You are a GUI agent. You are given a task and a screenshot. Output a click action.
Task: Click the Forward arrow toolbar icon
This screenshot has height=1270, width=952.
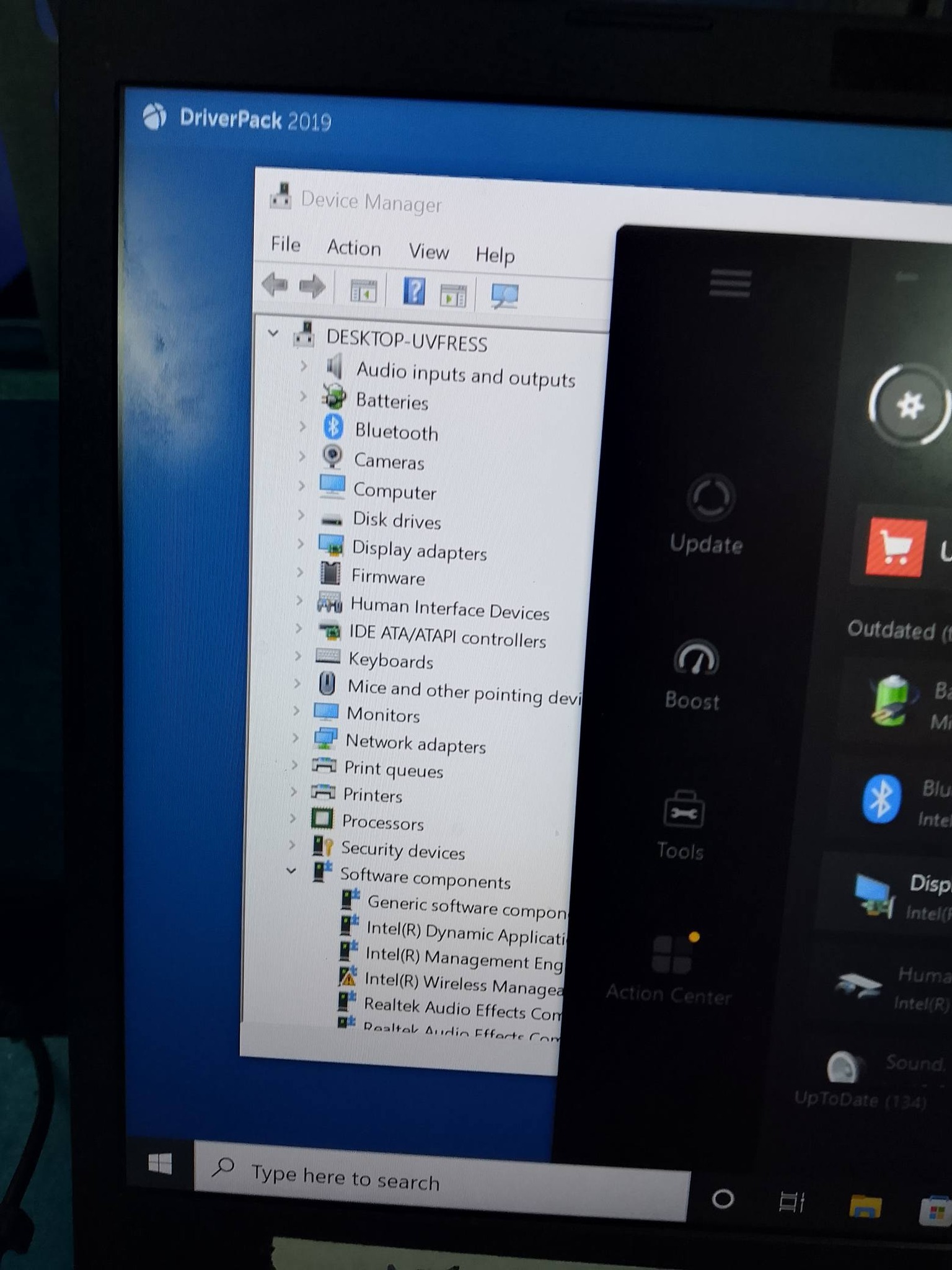(x=312, y=286)
